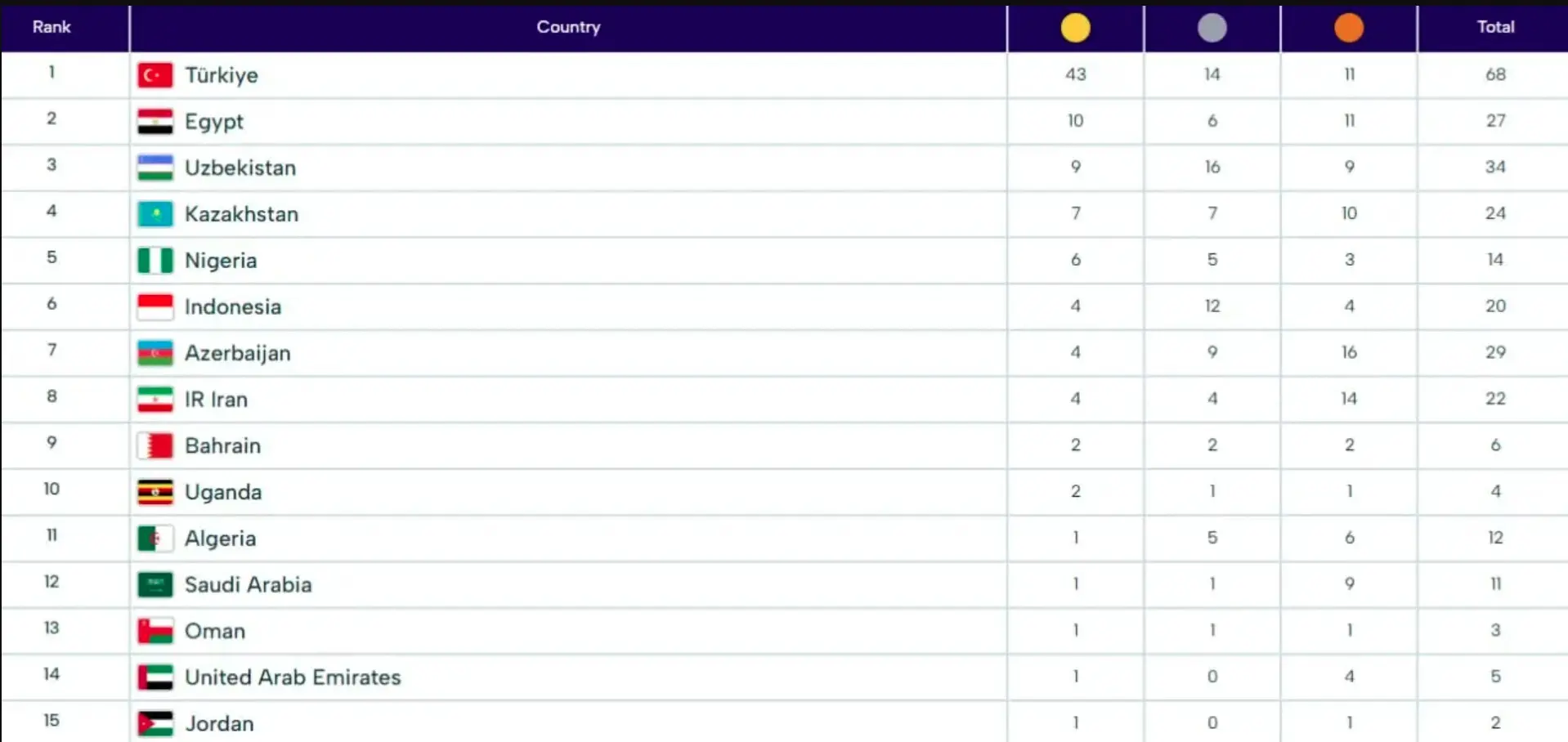Screen dimensions: 1568x742
Task: Click the Uganda flag icon
Action: coord(155,492)
